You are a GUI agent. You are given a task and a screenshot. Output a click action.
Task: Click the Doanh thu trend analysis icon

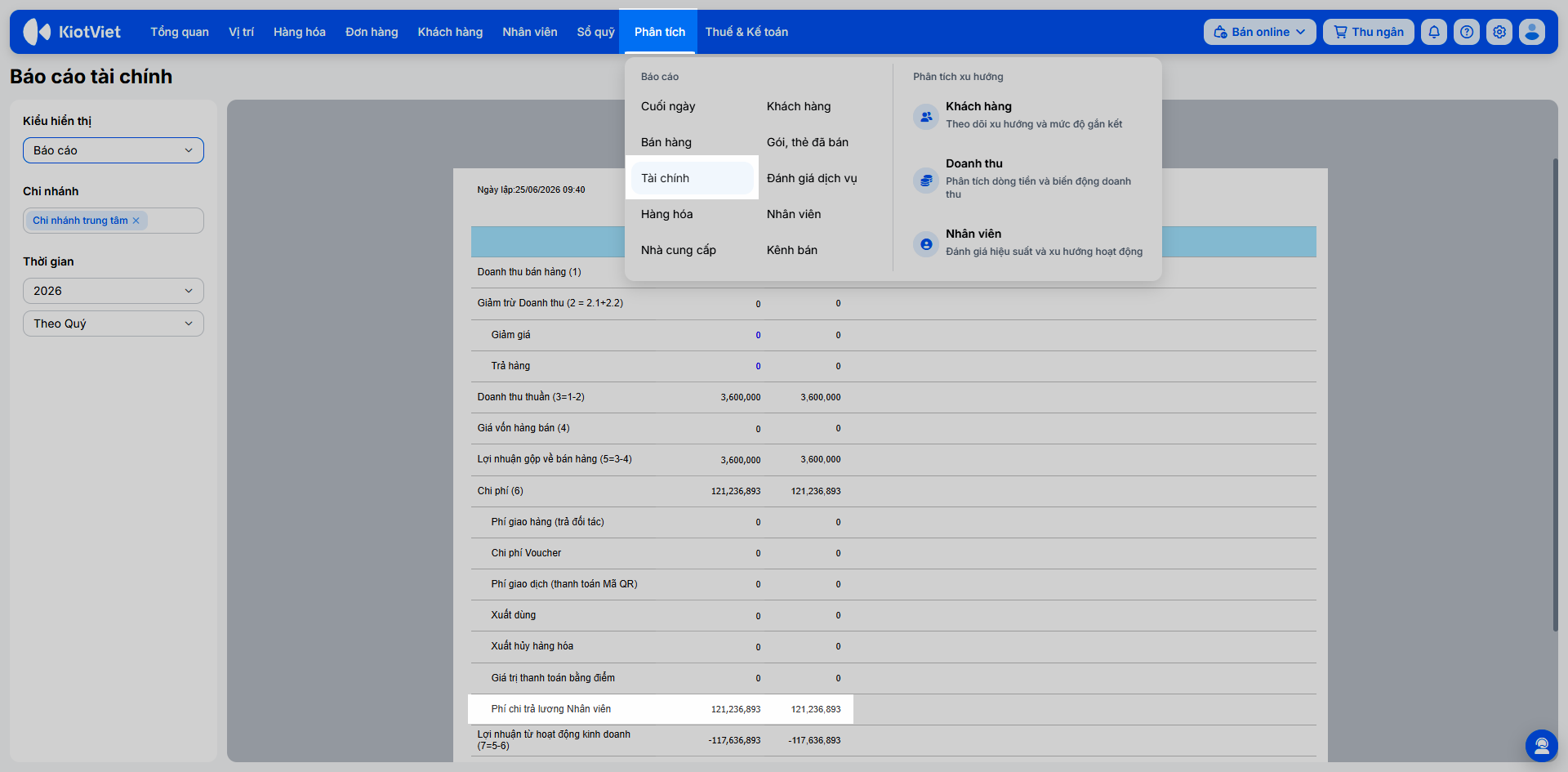(x=926, y=180)
